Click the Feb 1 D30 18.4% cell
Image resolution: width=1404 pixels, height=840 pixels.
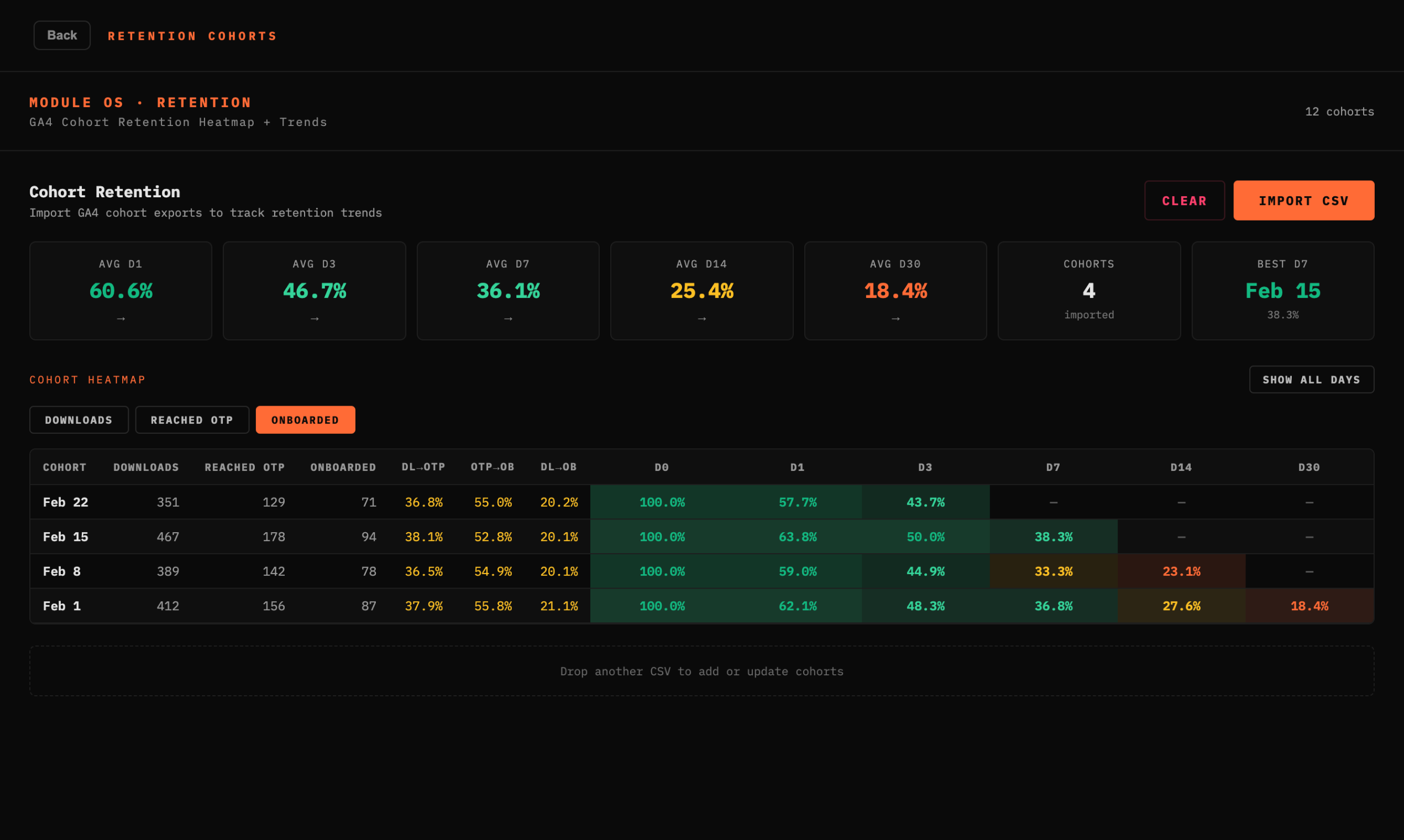pyautogui.click(x=1309, y=606)
